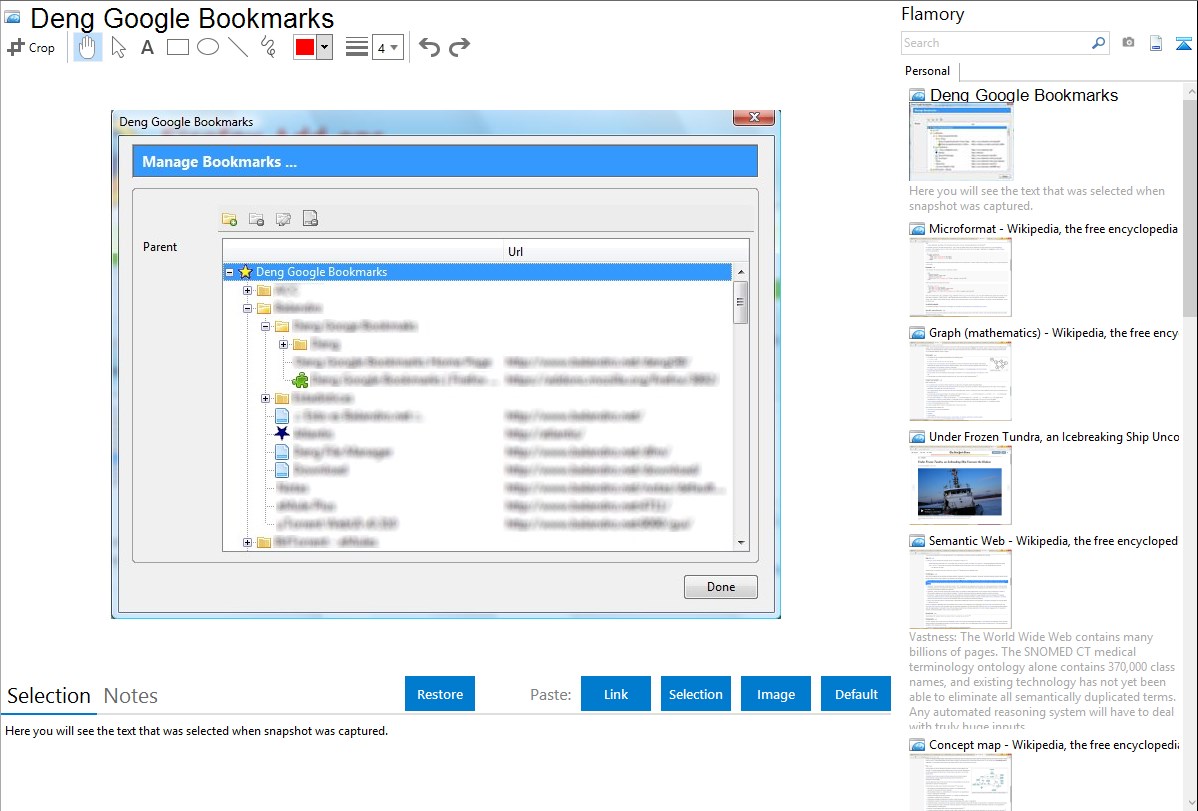Click the line thickness icon

coord(357,47)
